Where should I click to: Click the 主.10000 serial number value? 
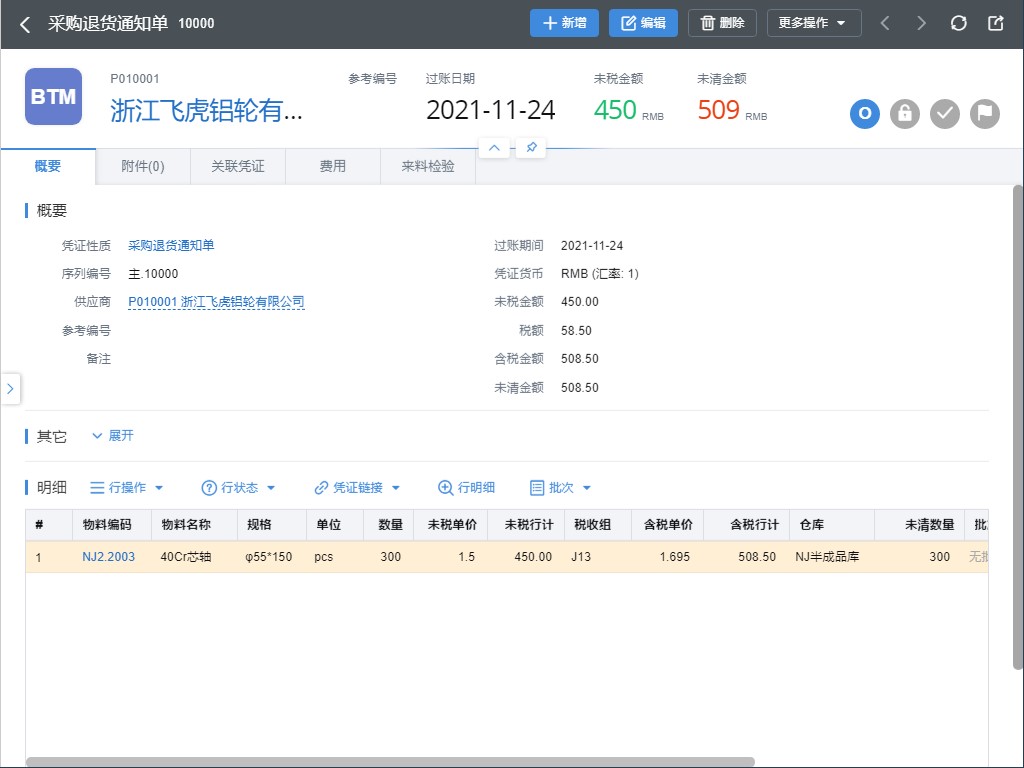(153, 274)
